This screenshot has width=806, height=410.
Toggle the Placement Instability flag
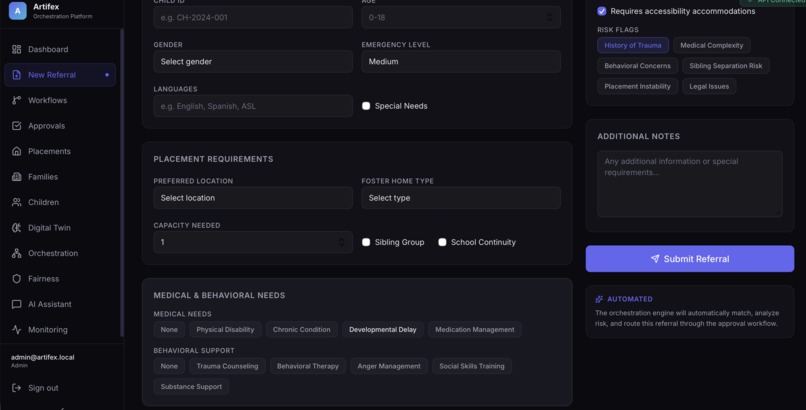[x=637, y=86]
